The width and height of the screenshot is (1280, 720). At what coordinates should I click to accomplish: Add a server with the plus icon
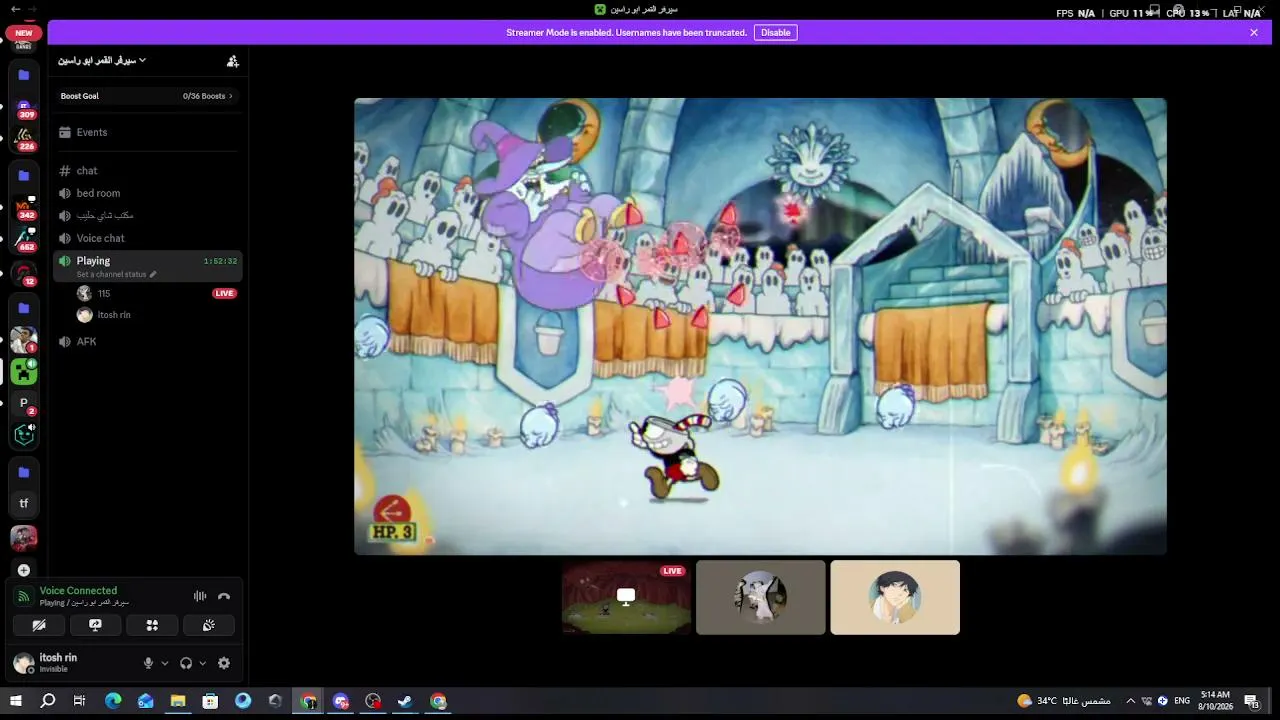pyautogui.click(x=24, y=571)
